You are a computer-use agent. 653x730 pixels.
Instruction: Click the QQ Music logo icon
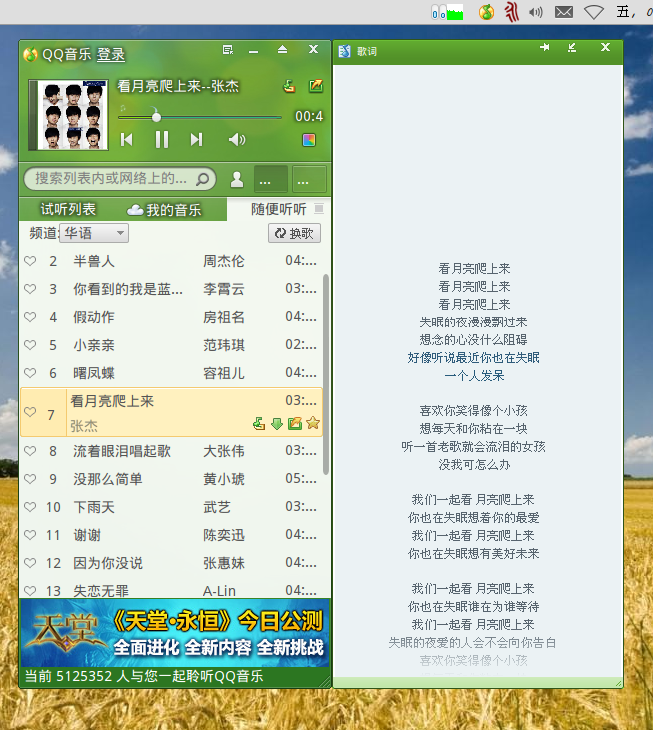[30, 54]
